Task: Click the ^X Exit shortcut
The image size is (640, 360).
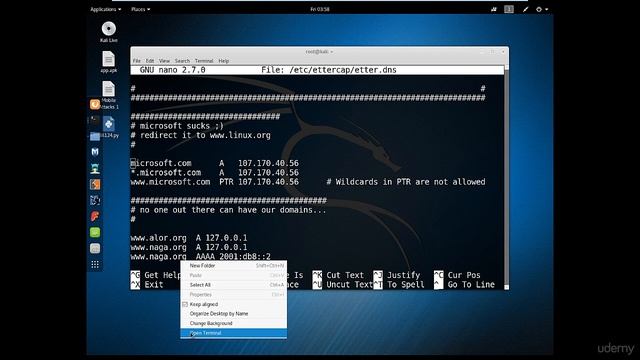Action: 147,284
